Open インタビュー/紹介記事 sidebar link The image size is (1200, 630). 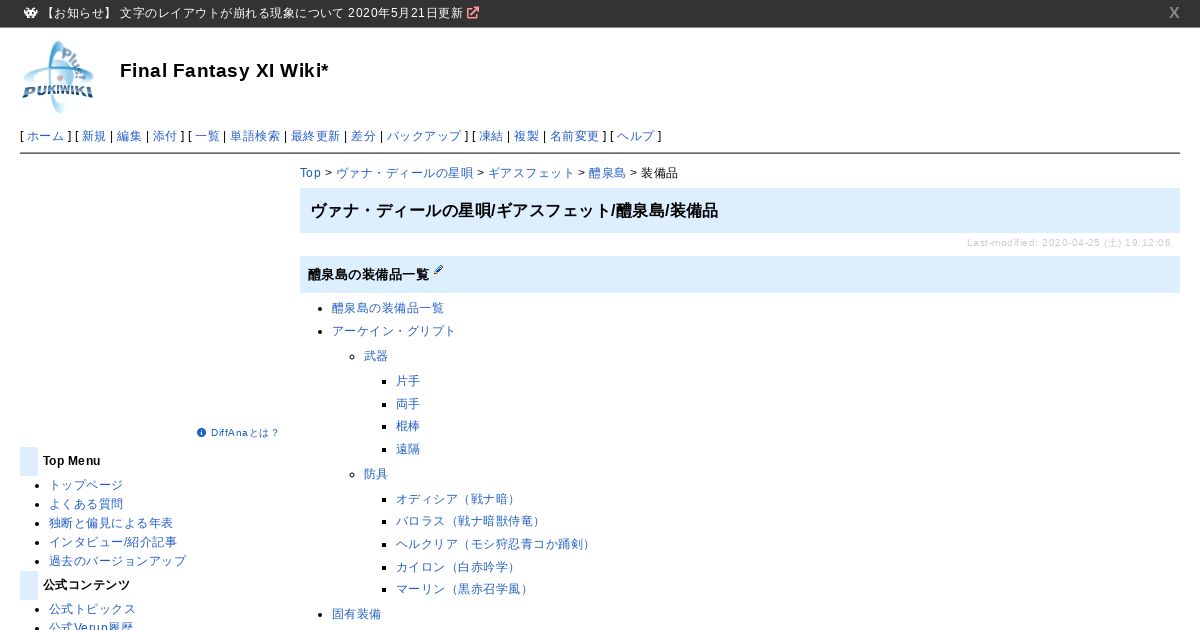tap(113, 542)
